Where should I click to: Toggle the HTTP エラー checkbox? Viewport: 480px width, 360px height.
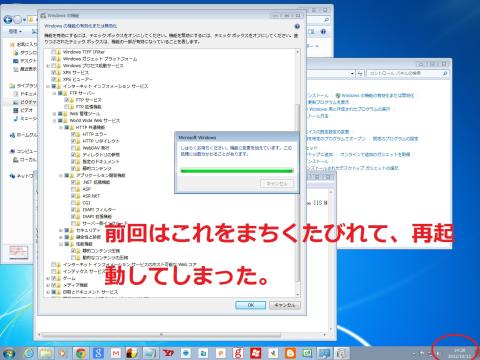coord(73,134)
